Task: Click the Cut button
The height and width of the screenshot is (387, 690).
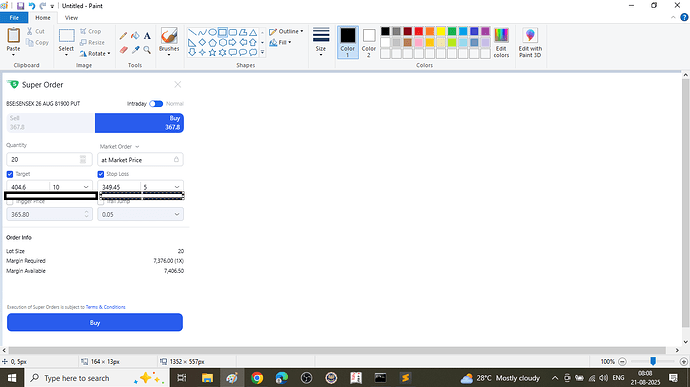Action: tap(36, 31)
